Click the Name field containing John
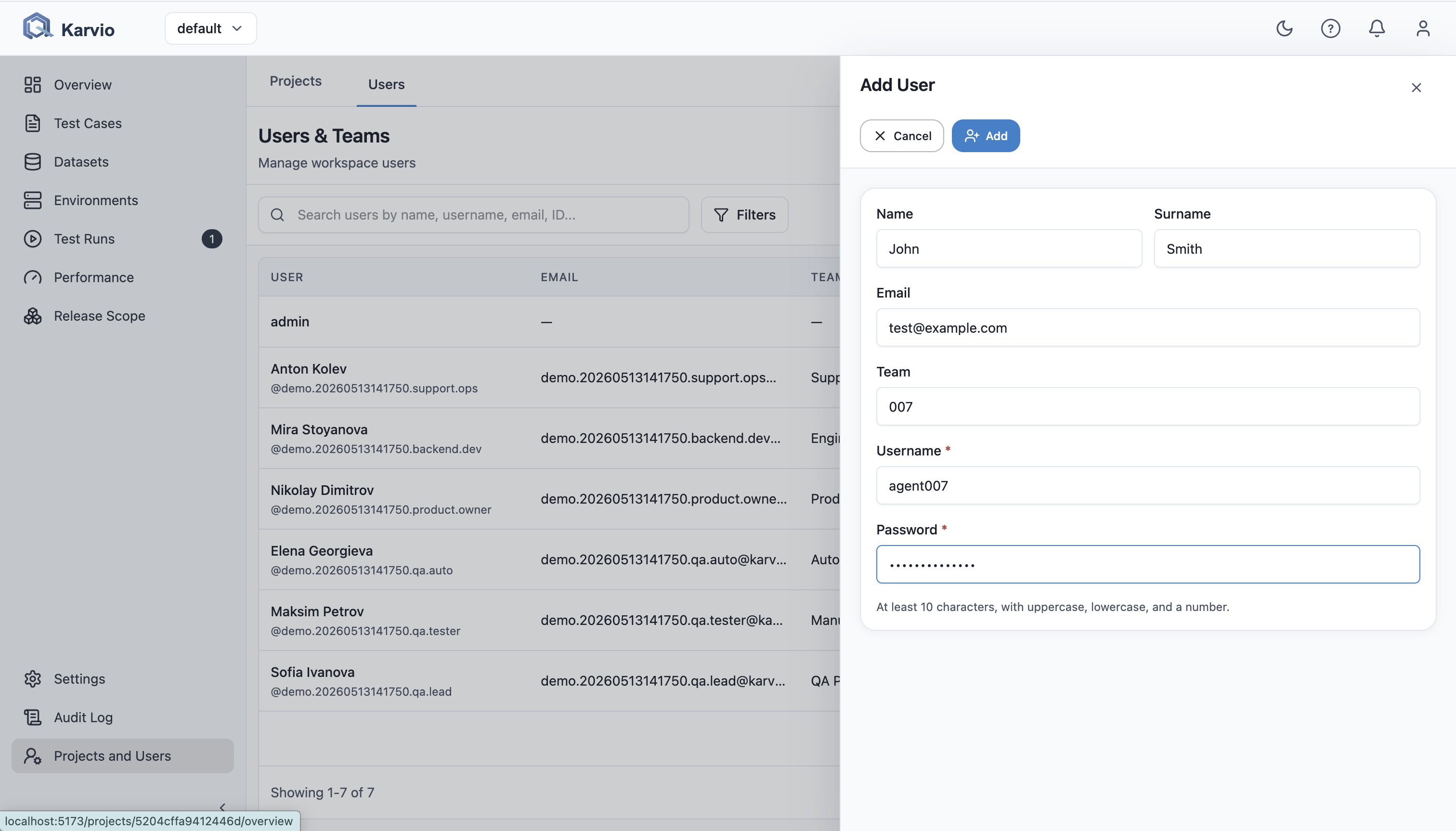Viewport: 1456px width, 831px height. tap(1009, 249)
